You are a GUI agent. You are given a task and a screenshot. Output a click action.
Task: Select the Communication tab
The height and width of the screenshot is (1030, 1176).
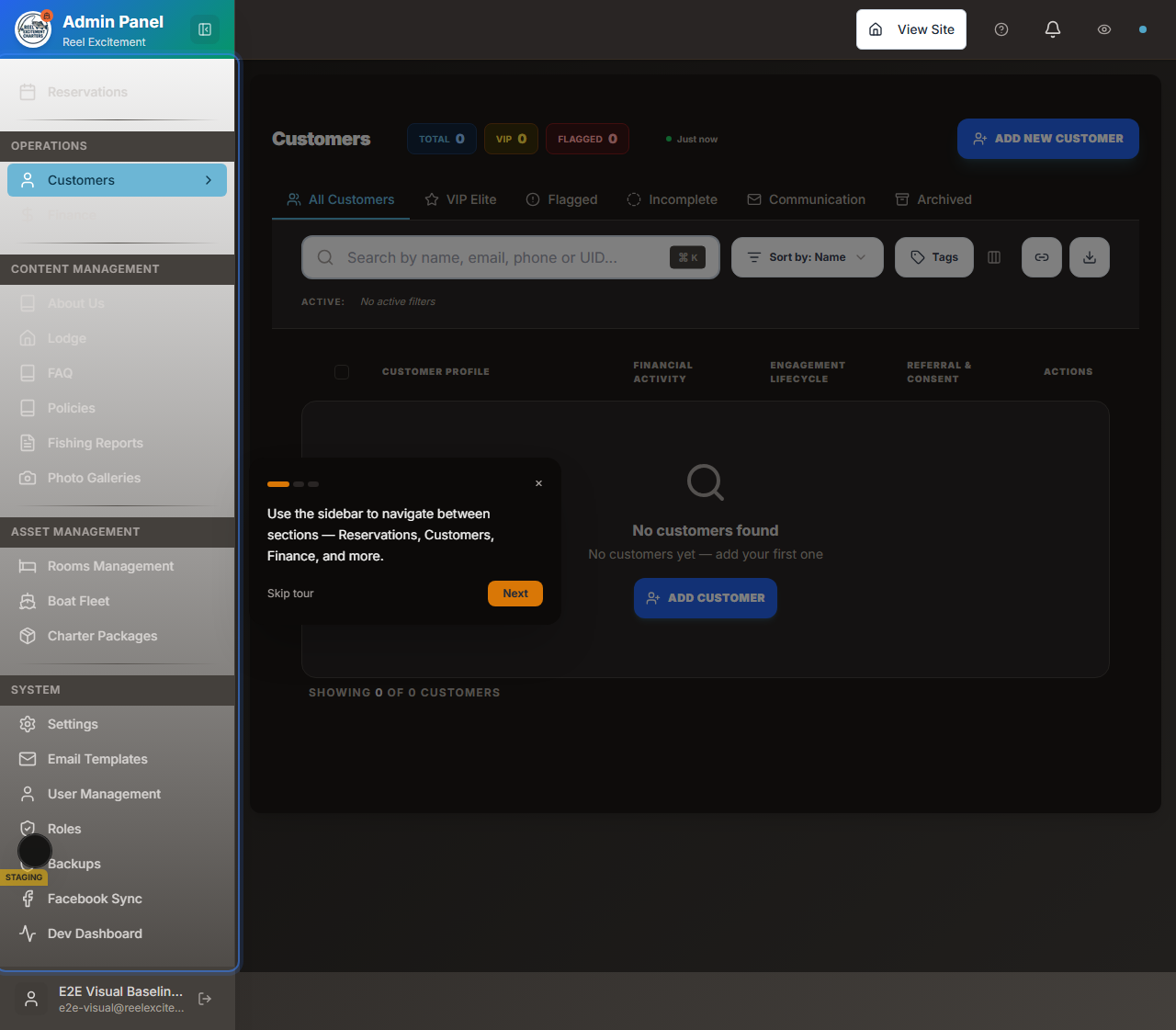click(807, 199)
